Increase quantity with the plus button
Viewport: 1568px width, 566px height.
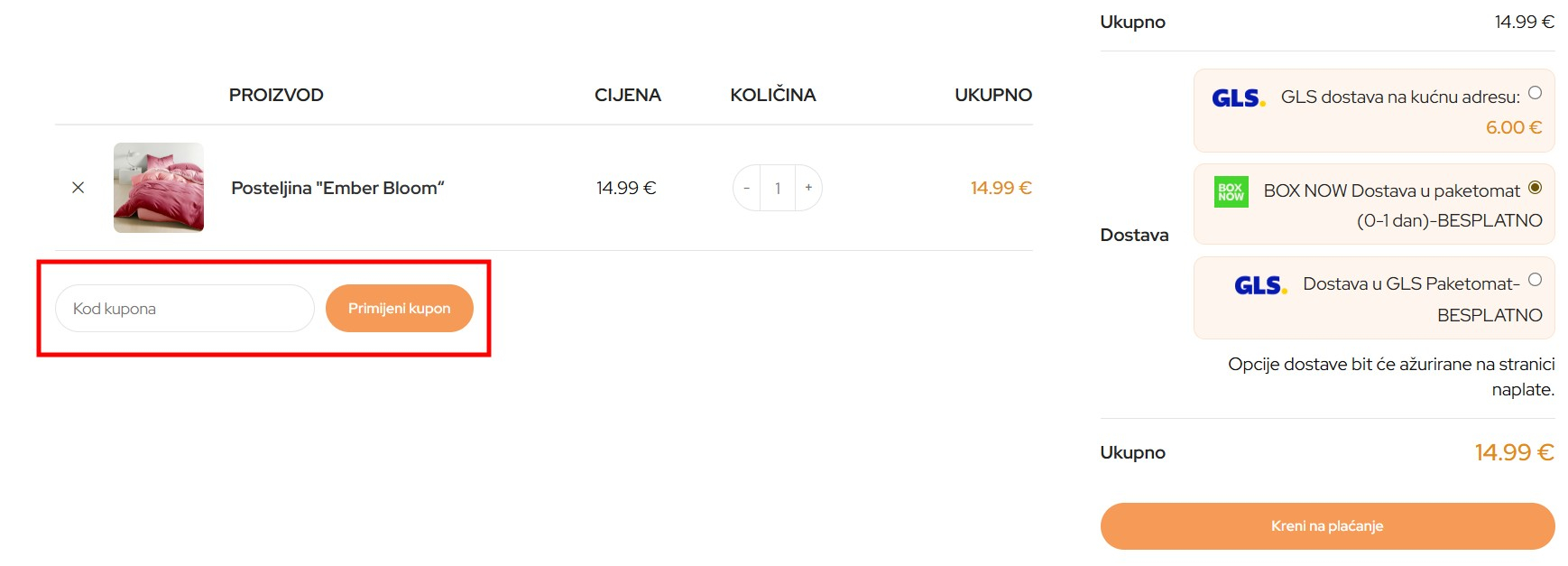coord(808,188)
